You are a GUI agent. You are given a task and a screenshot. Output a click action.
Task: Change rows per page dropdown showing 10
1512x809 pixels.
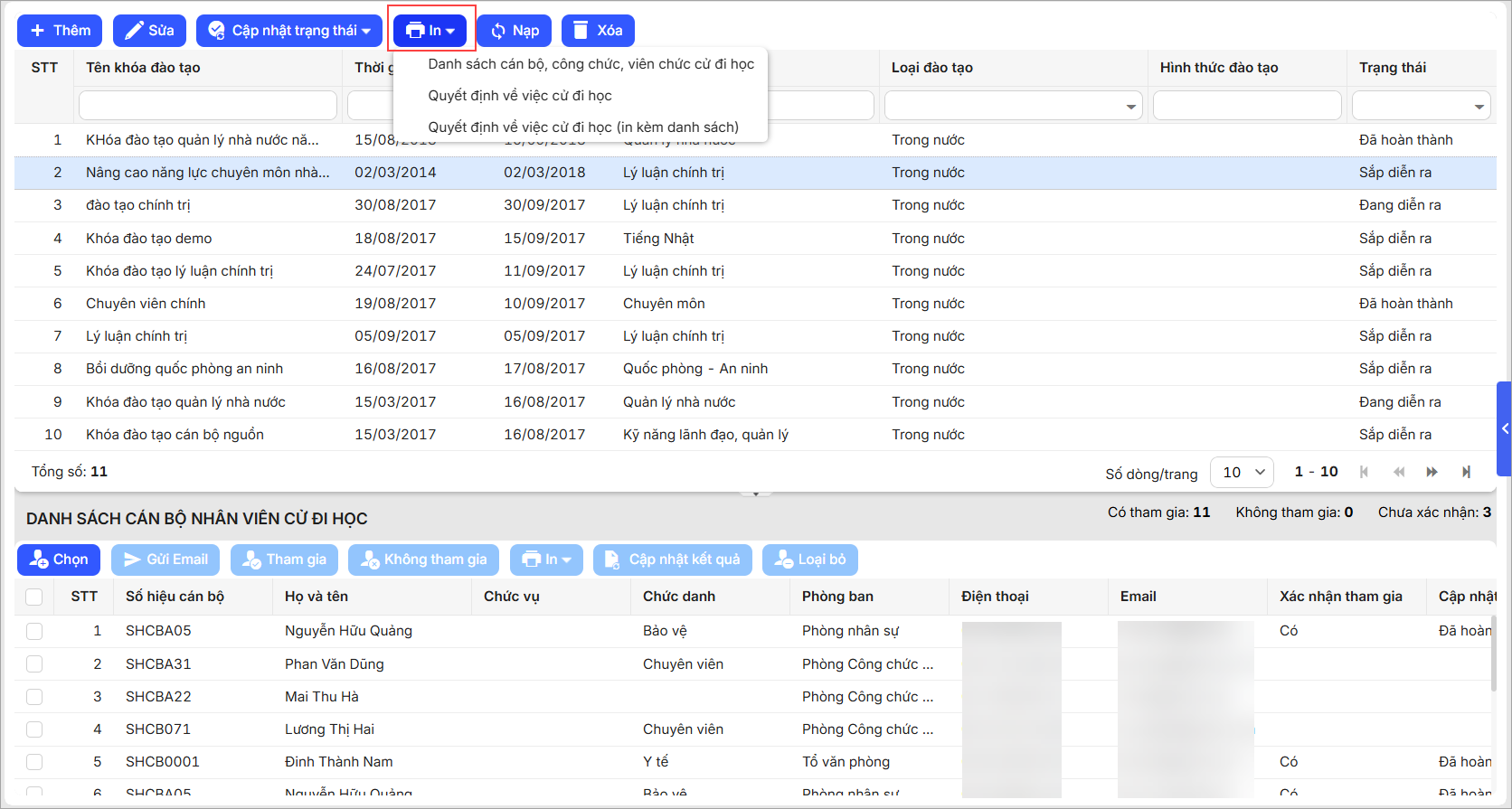pyautogui.click(x=1242, y=472)
